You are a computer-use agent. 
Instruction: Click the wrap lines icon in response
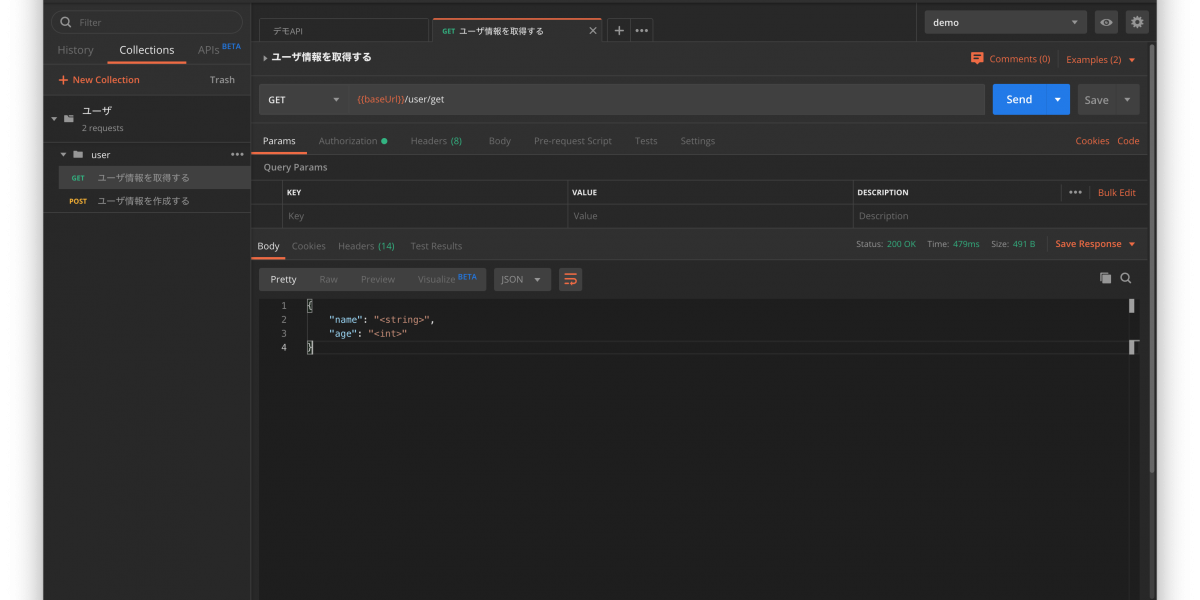click(x=570, y=279)
